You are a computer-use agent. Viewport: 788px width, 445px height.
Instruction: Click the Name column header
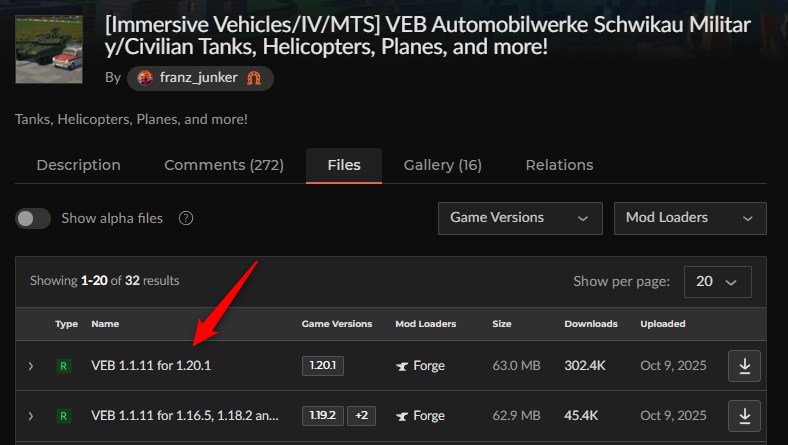[105, 324]
